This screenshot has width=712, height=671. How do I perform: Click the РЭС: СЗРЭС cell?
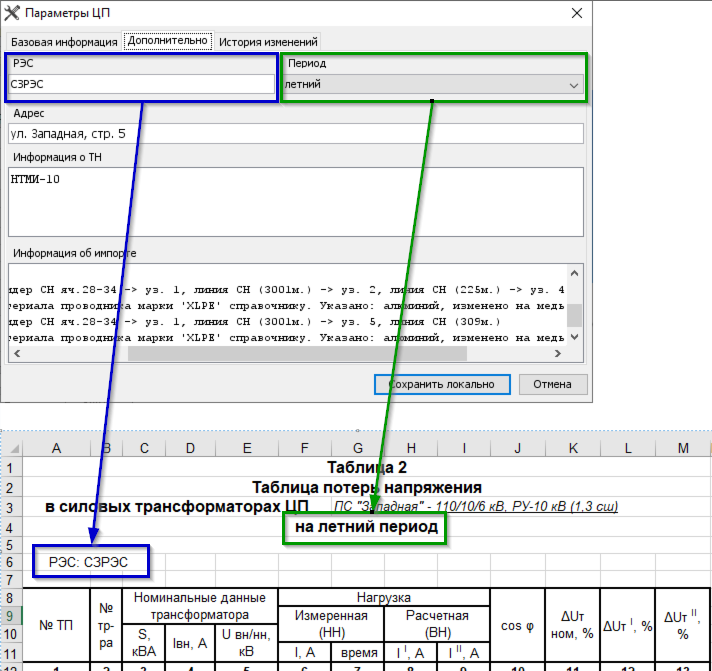[x=88, y=562]
